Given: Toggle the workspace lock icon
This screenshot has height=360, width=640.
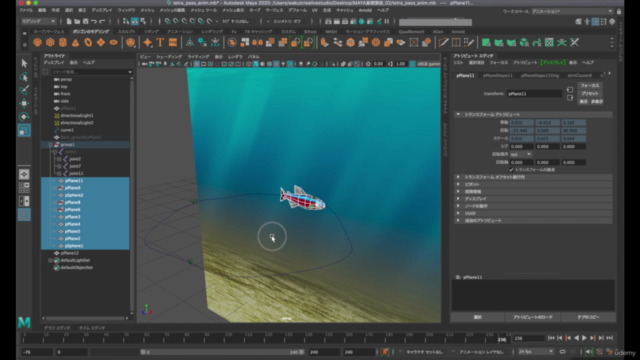Looking at the screenshot, I should click(619, 11).
